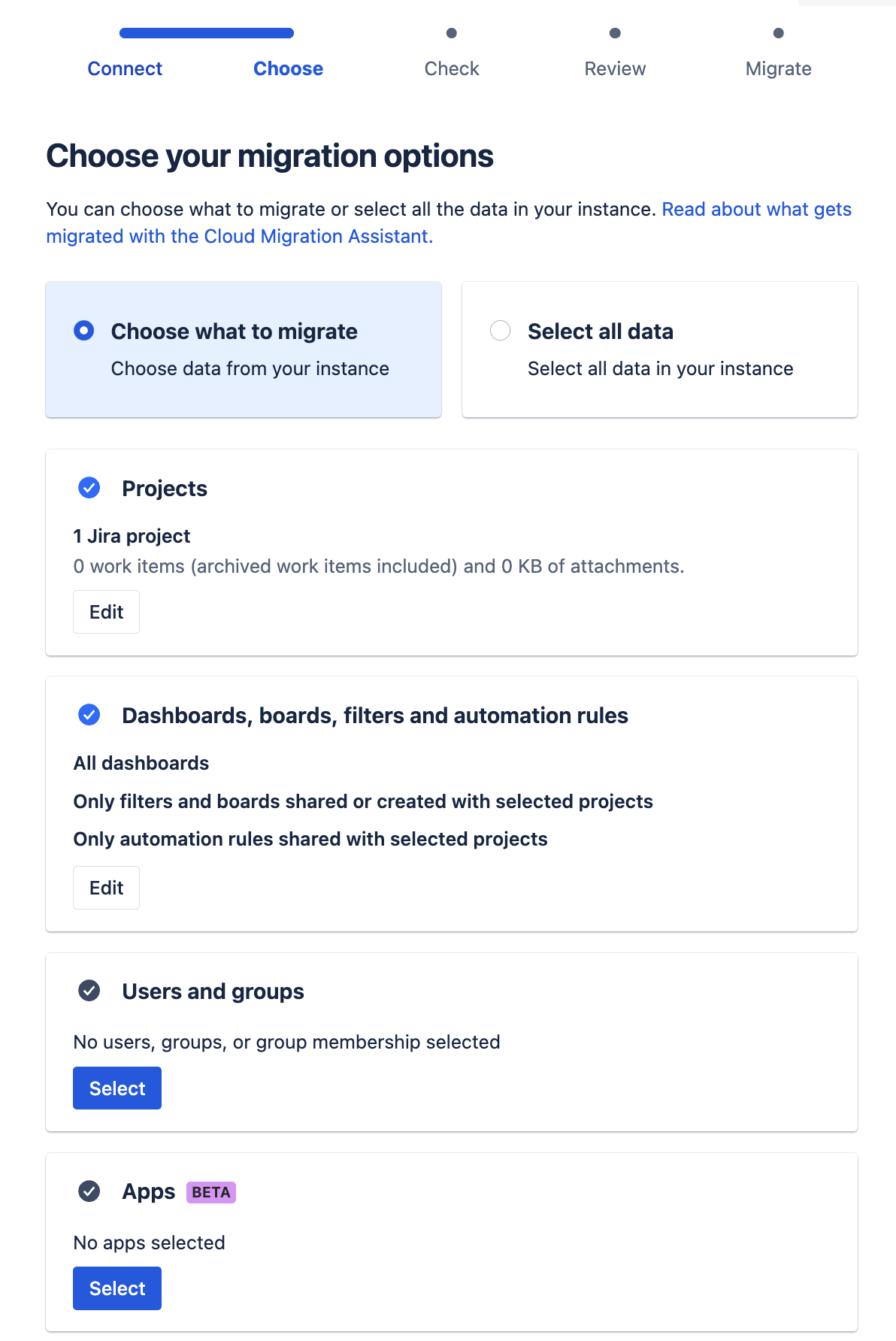
Task: Click the Check step dot indicator
Action: tap(452, 33)
